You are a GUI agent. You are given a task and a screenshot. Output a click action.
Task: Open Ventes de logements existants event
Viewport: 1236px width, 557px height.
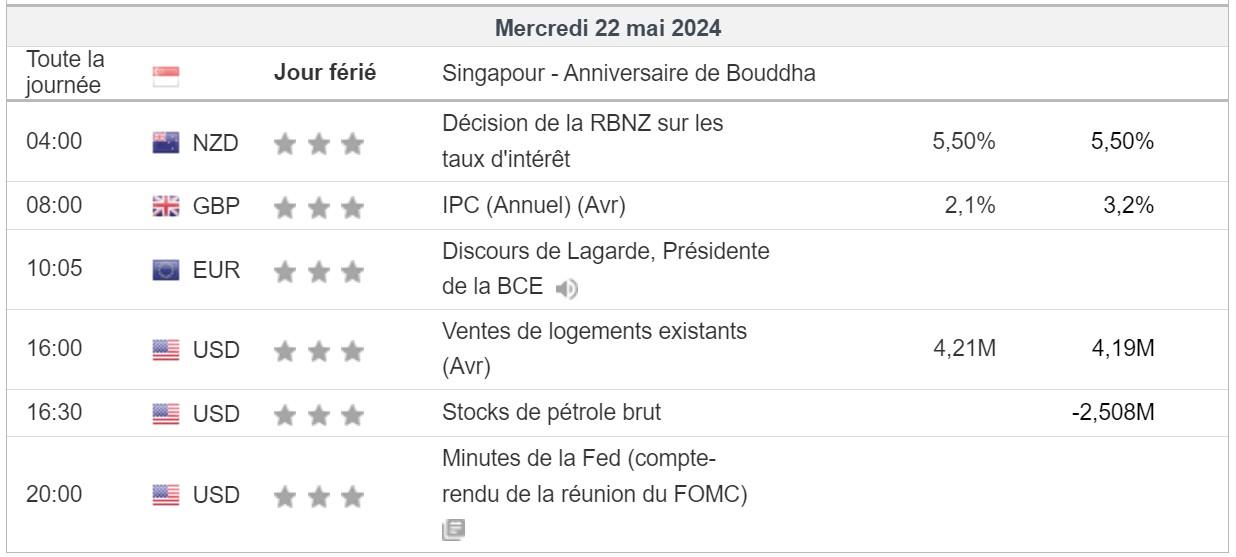tap(594, 331)
